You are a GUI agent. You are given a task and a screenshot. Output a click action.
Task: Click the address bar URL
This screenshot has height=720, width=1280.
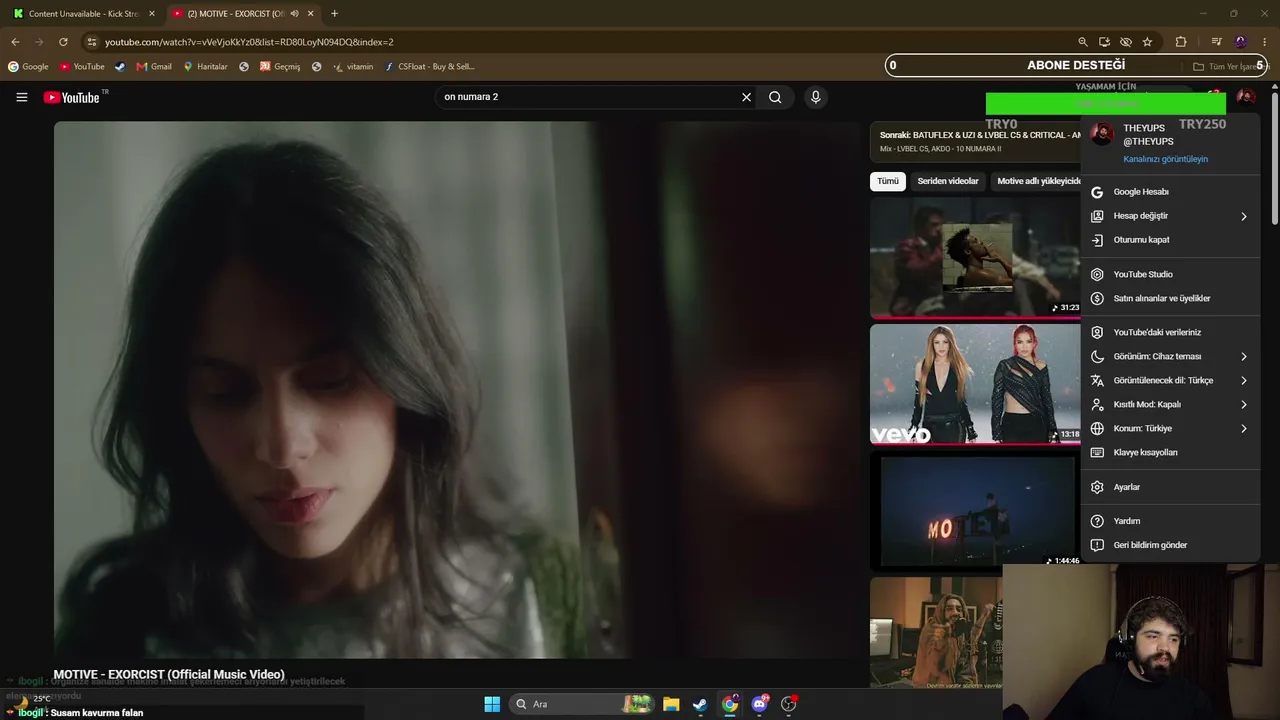click(x=249, y=42)
